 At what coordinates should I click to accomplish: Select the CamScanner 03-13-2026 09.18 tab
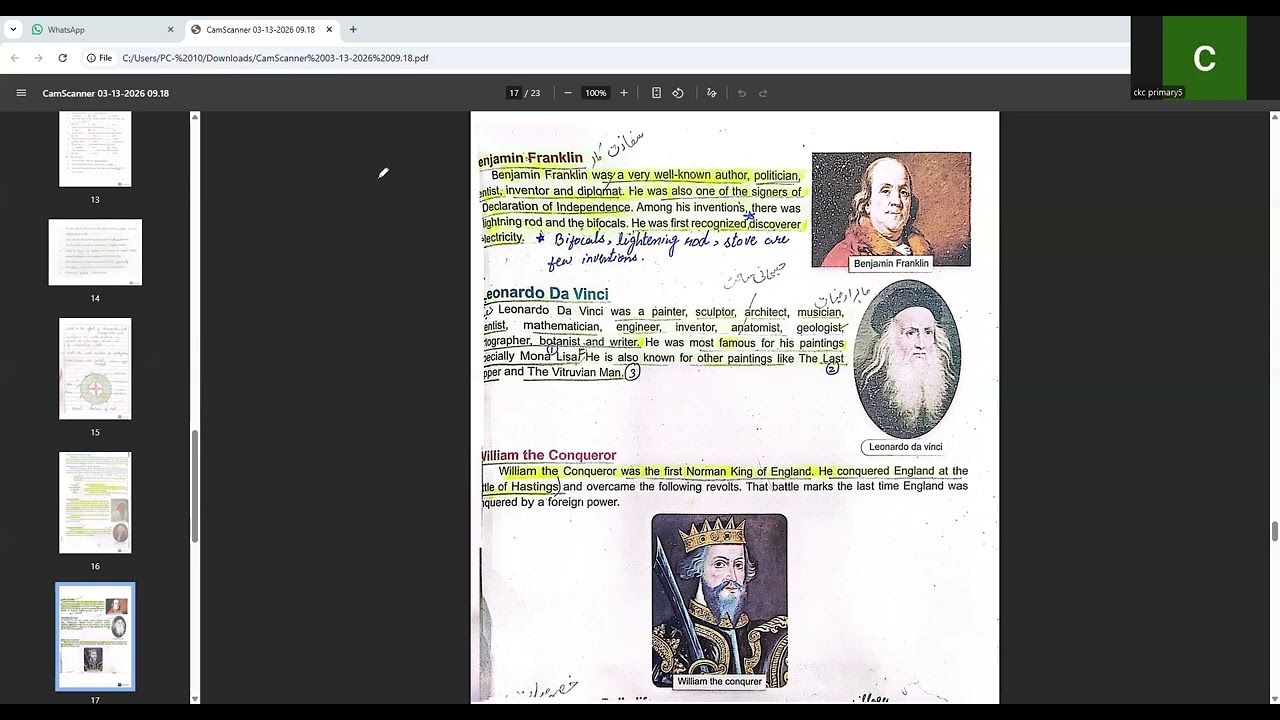tap(262, 30)
